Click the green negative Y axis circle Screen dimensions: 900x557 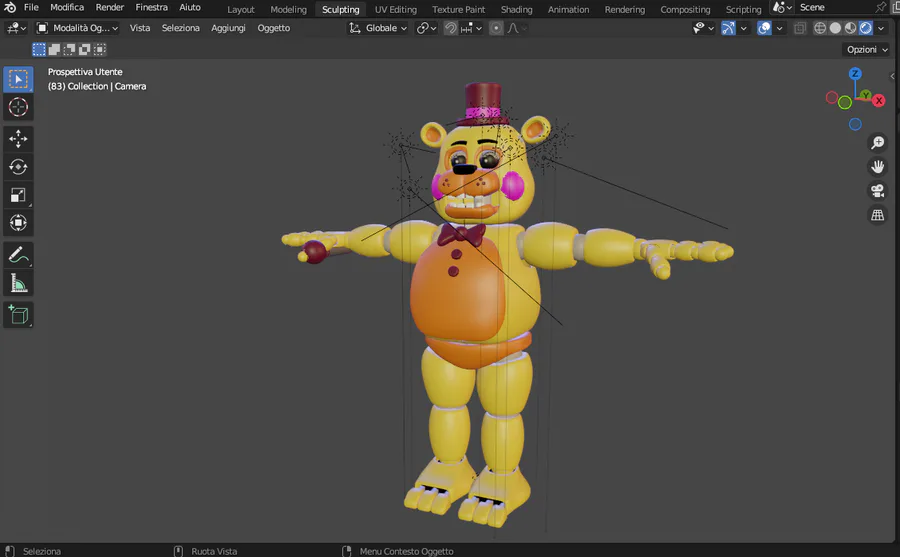coord(845,103)
